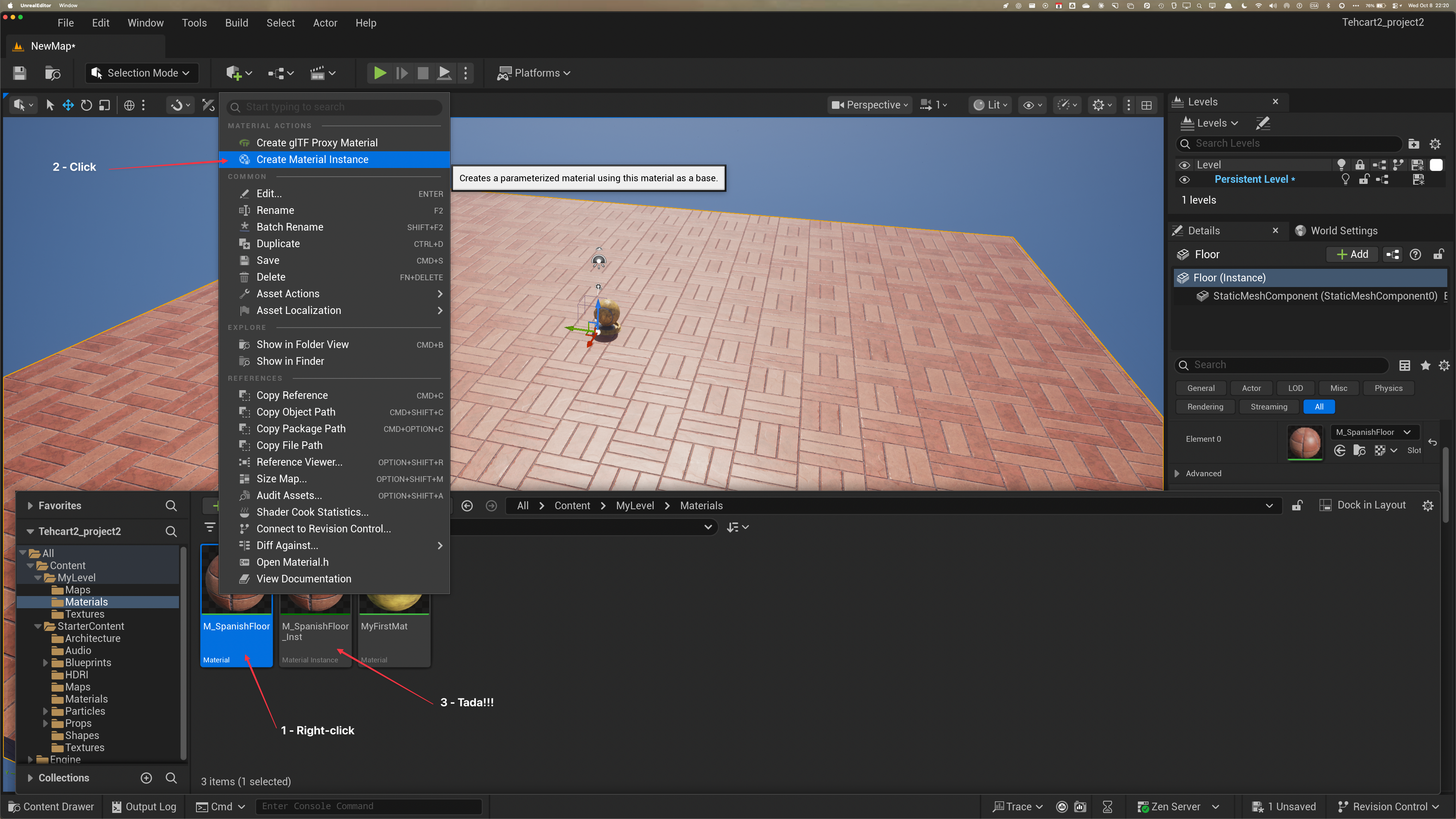Open the Build menu
1456x819 pixels.
[236, 23]
